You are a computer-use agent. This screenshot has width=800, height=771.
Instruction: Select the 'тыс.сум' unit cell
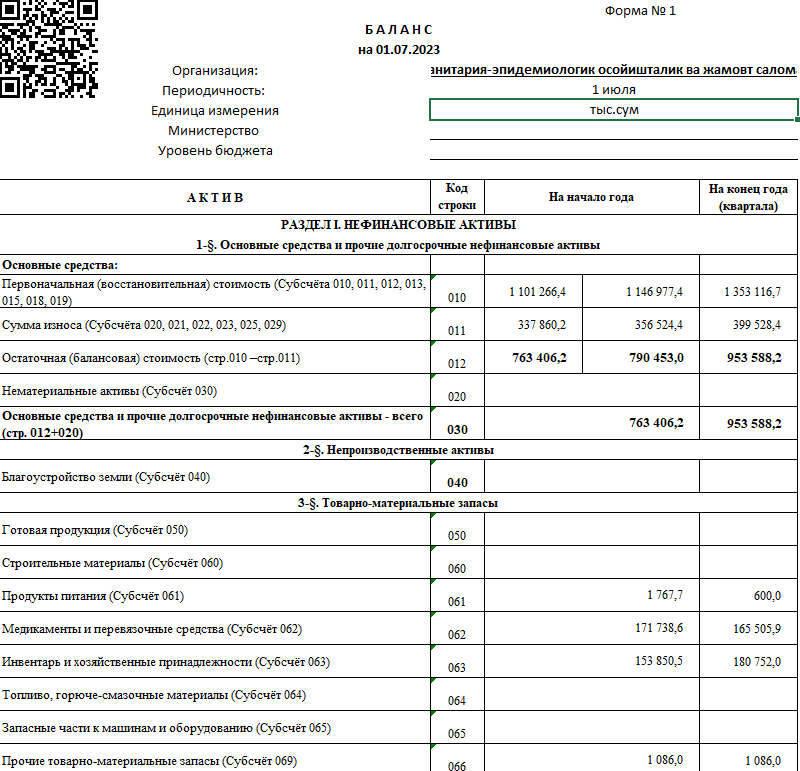click(x=614, y=110)
